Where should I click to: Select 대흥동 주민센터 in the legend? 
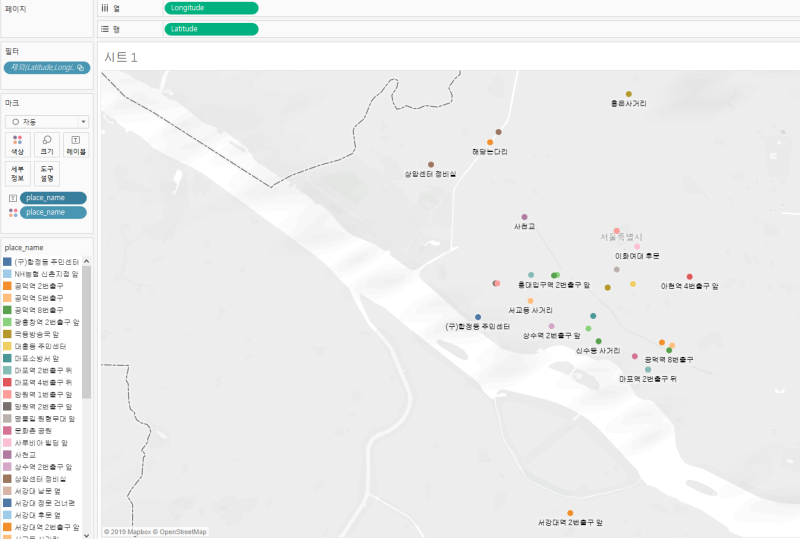[x=40, y=346]
